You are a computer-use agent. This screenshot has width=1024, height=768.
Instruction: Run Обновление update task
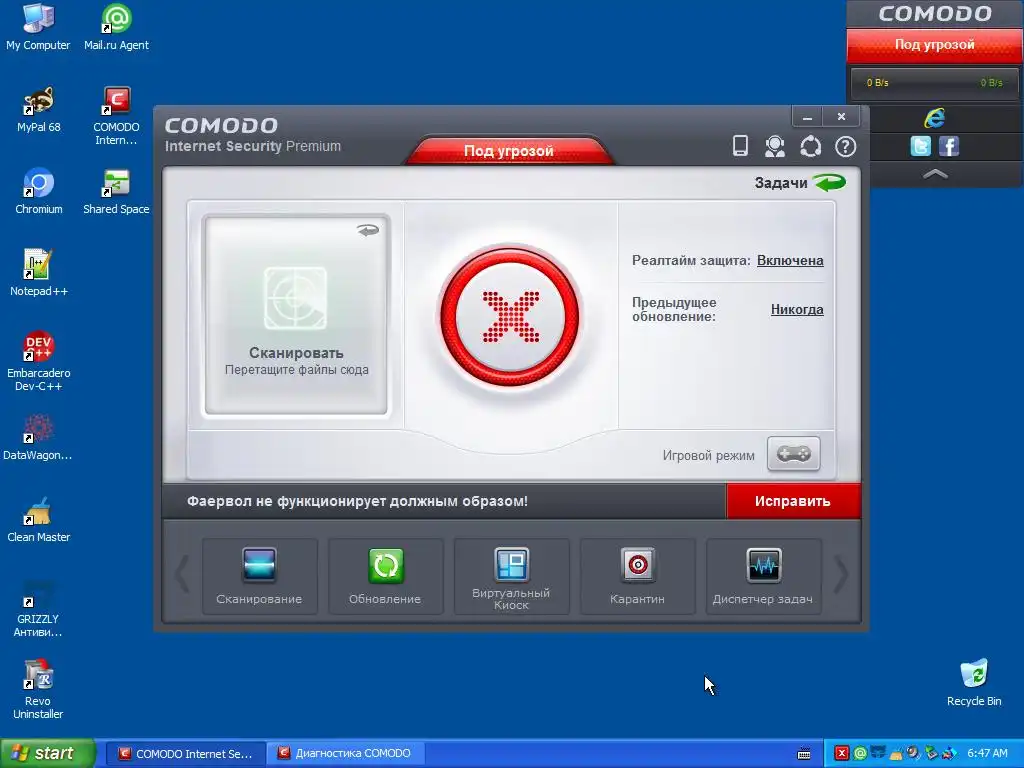(385, 576)
